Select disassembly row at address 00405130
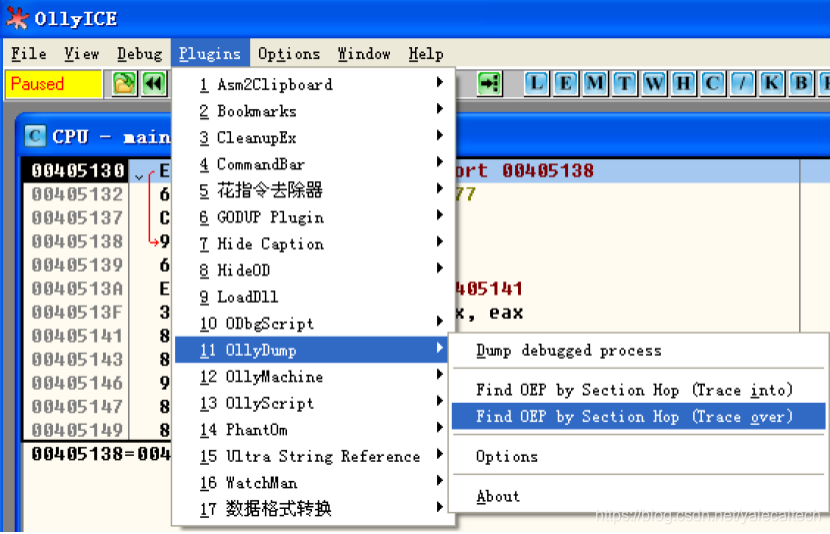 (78, 170)
